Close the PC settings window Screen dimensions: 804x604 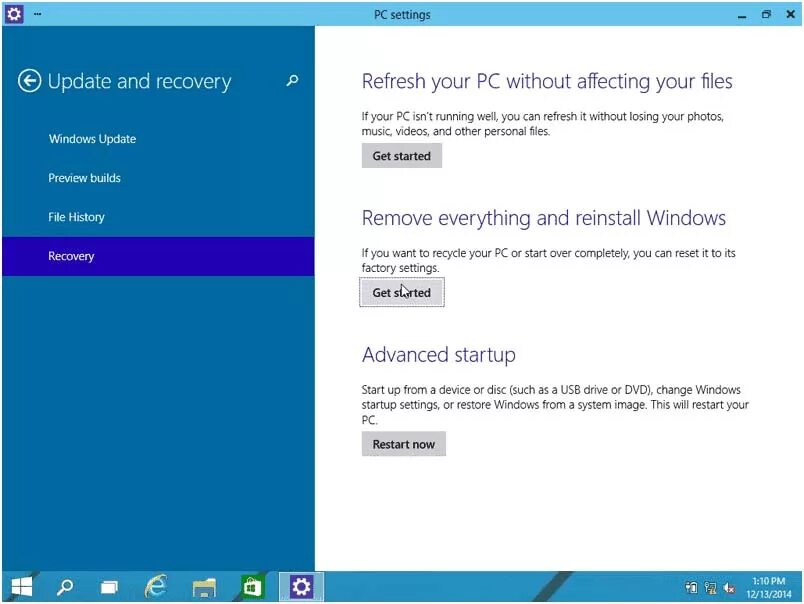tap(790, 14)
